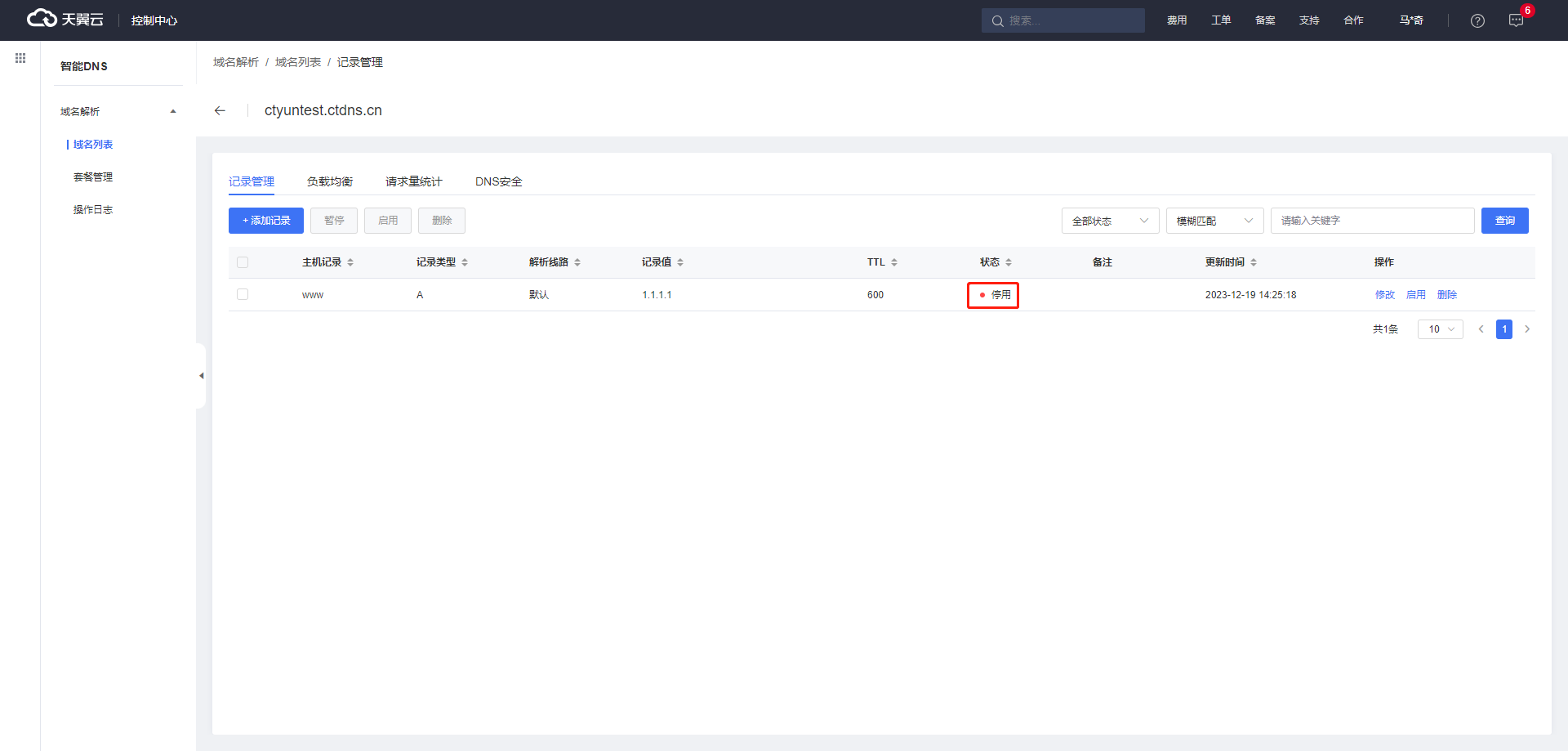1568x751 pixels.
Task: Click 删除 link in the www record row
Action: point(1447,295)
